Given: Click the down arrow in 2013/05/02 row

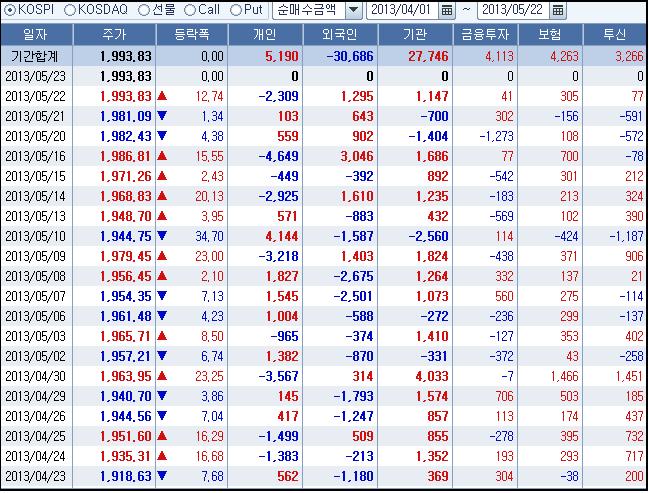Looking at the screenshot, I should (x=162, y=356).
